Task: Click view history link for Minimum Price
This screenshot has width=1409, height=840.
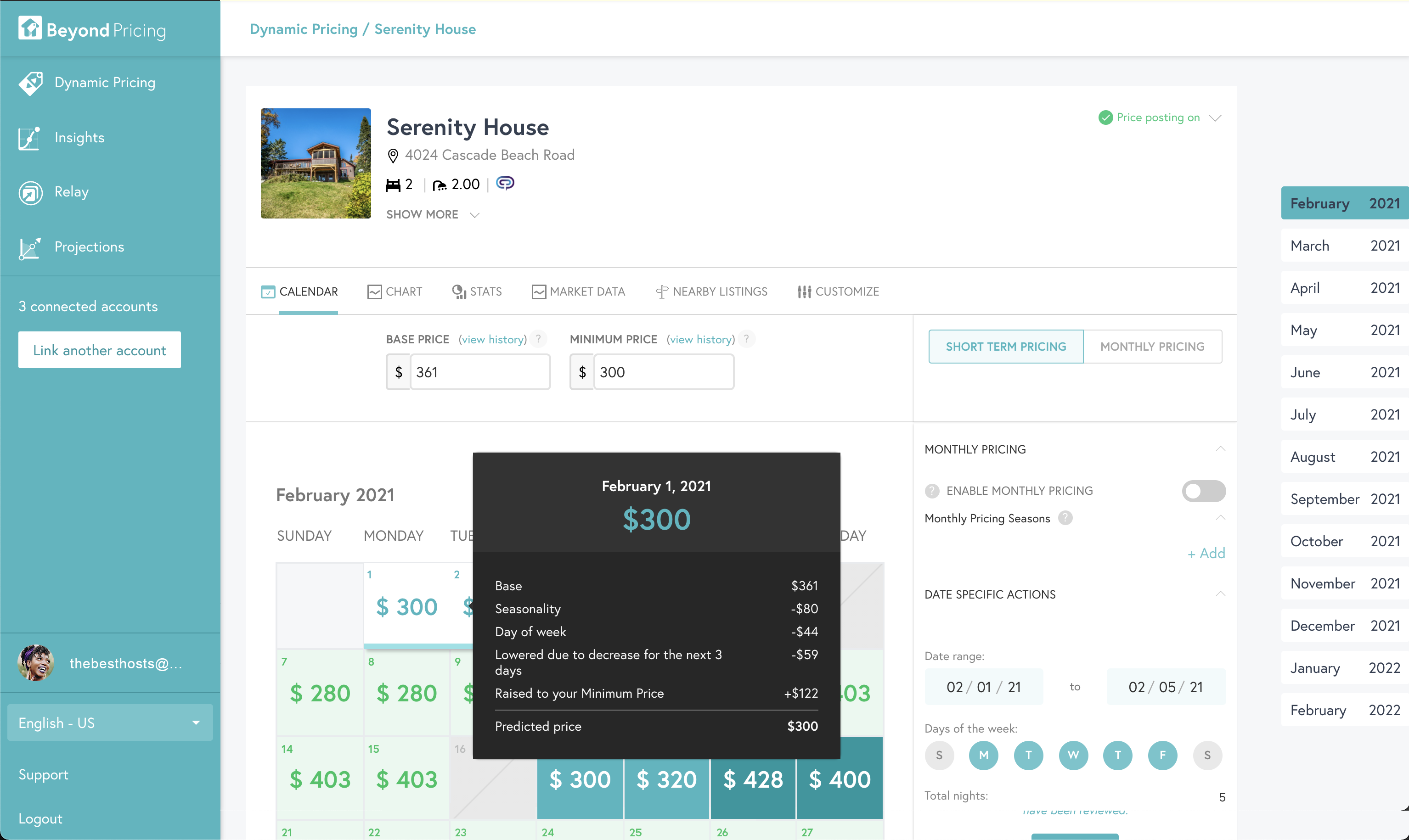Action: (700, 339)
